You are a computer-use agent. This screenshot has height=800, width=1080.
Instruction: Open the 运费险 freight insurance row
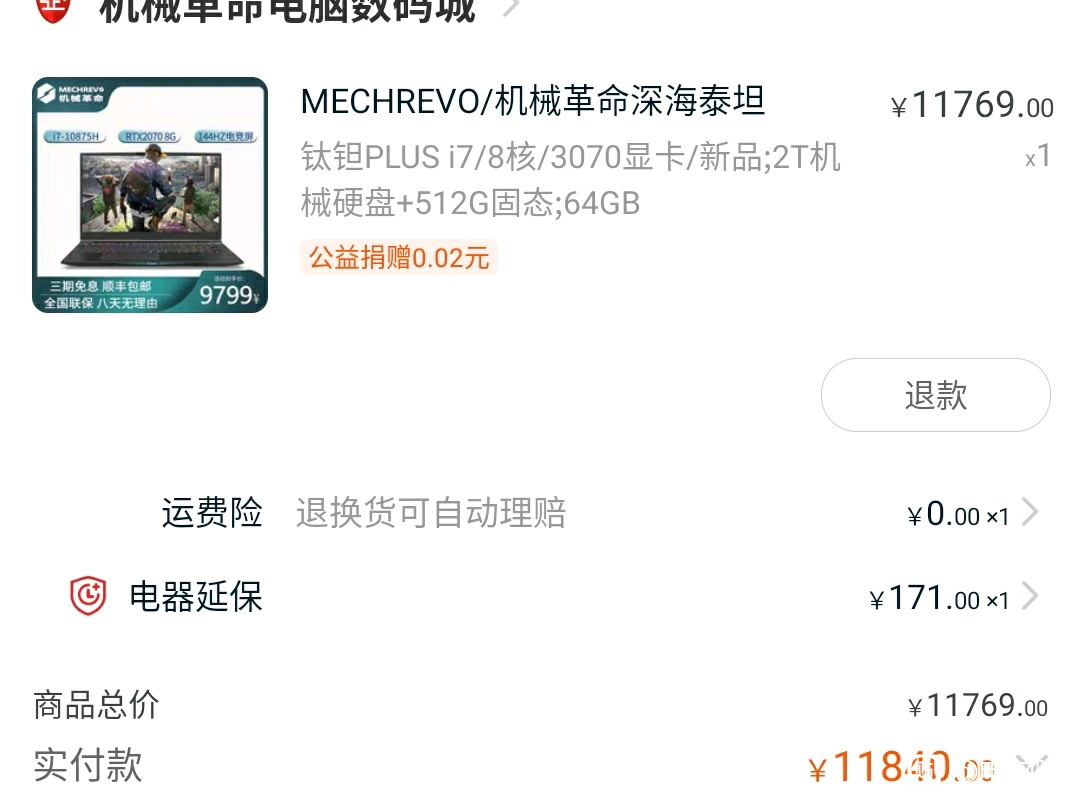pyautogui.click(x=540, y=513)
